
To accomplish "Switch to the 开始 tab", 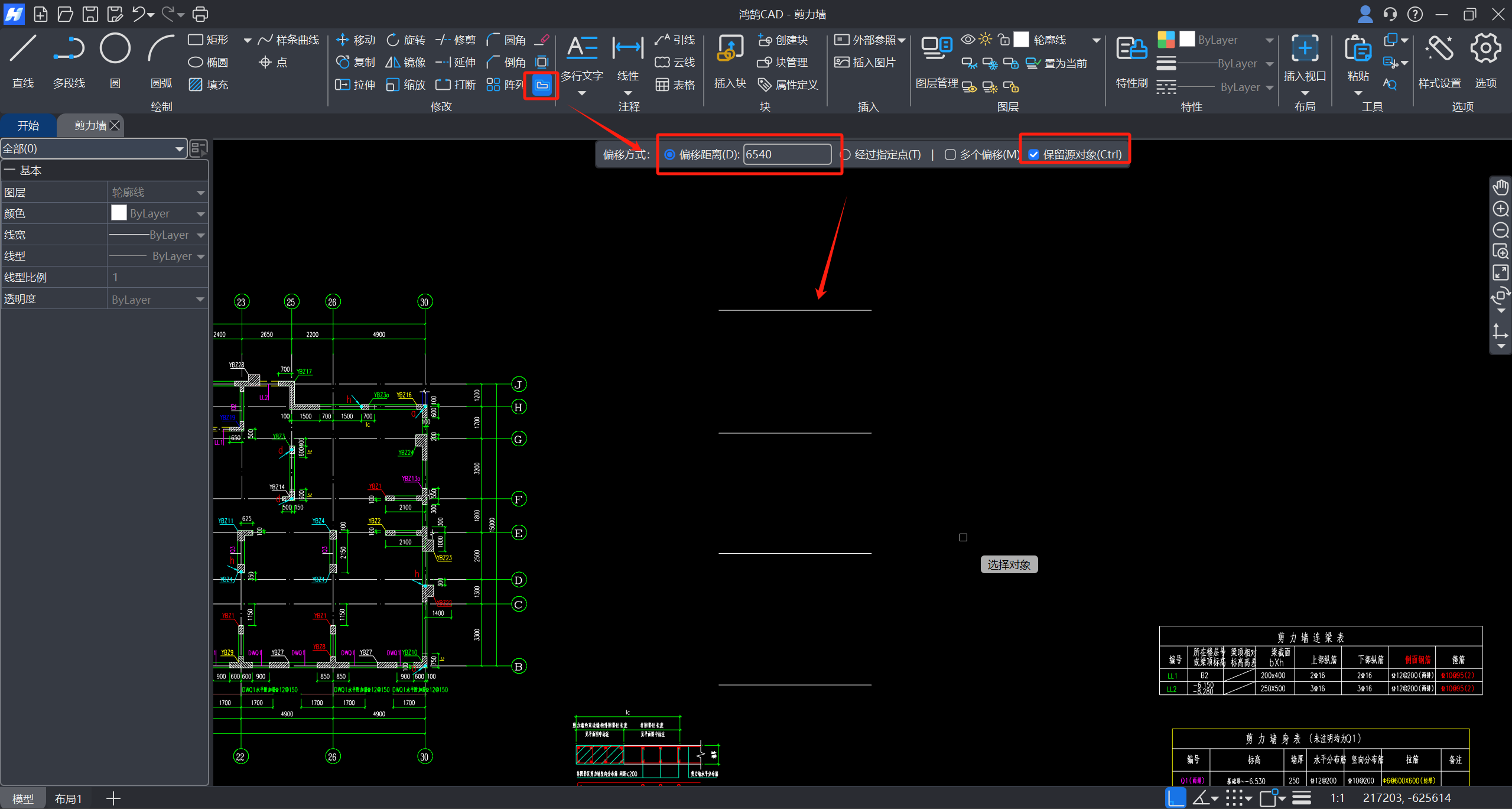I will pos(28,125).
